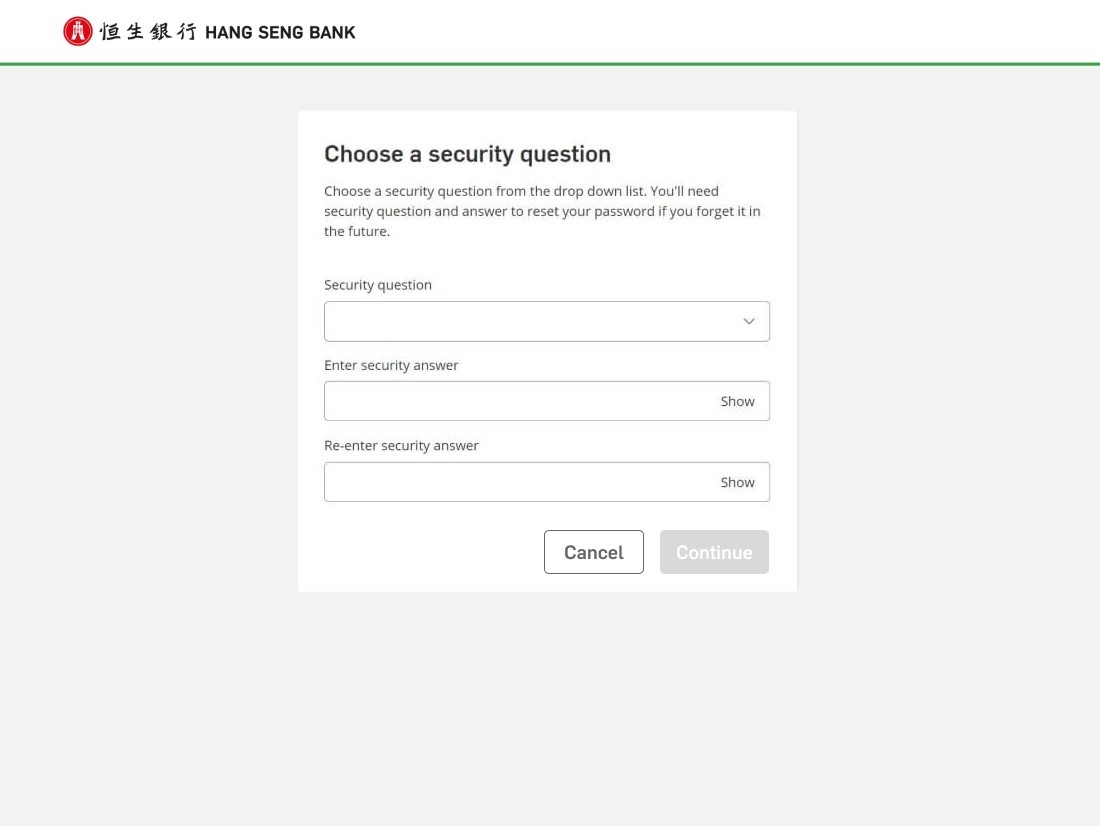Viewport: 1100px width, 826px height.
Task: Click the Chinese 恒生銀行 wordmark
Action: click(x=148, y=32)
